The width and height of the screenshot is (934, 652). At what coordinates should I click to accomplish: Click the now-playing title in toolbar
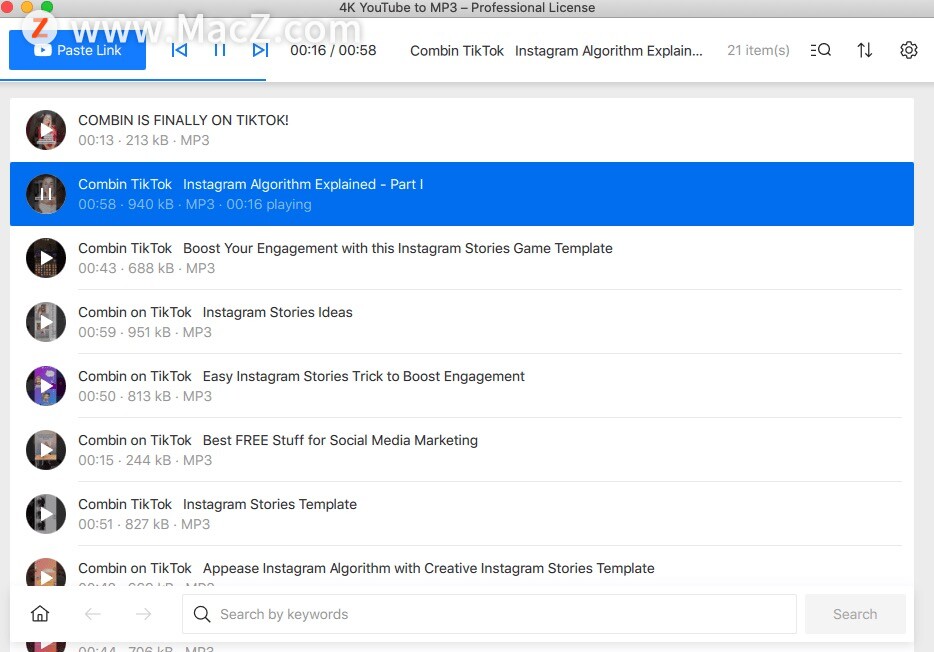coord(556,51)
